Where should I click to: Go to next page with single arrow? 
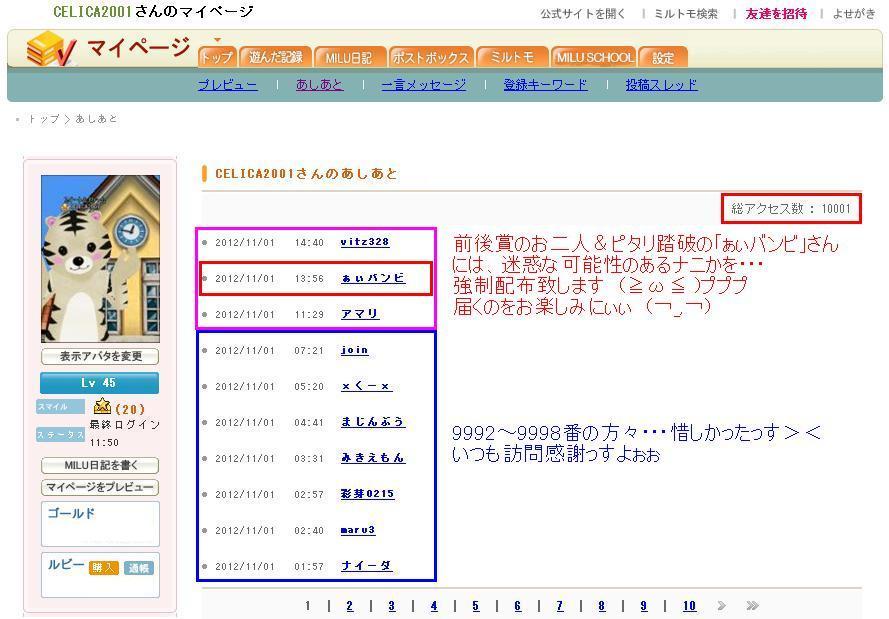(x=721, y=606)
